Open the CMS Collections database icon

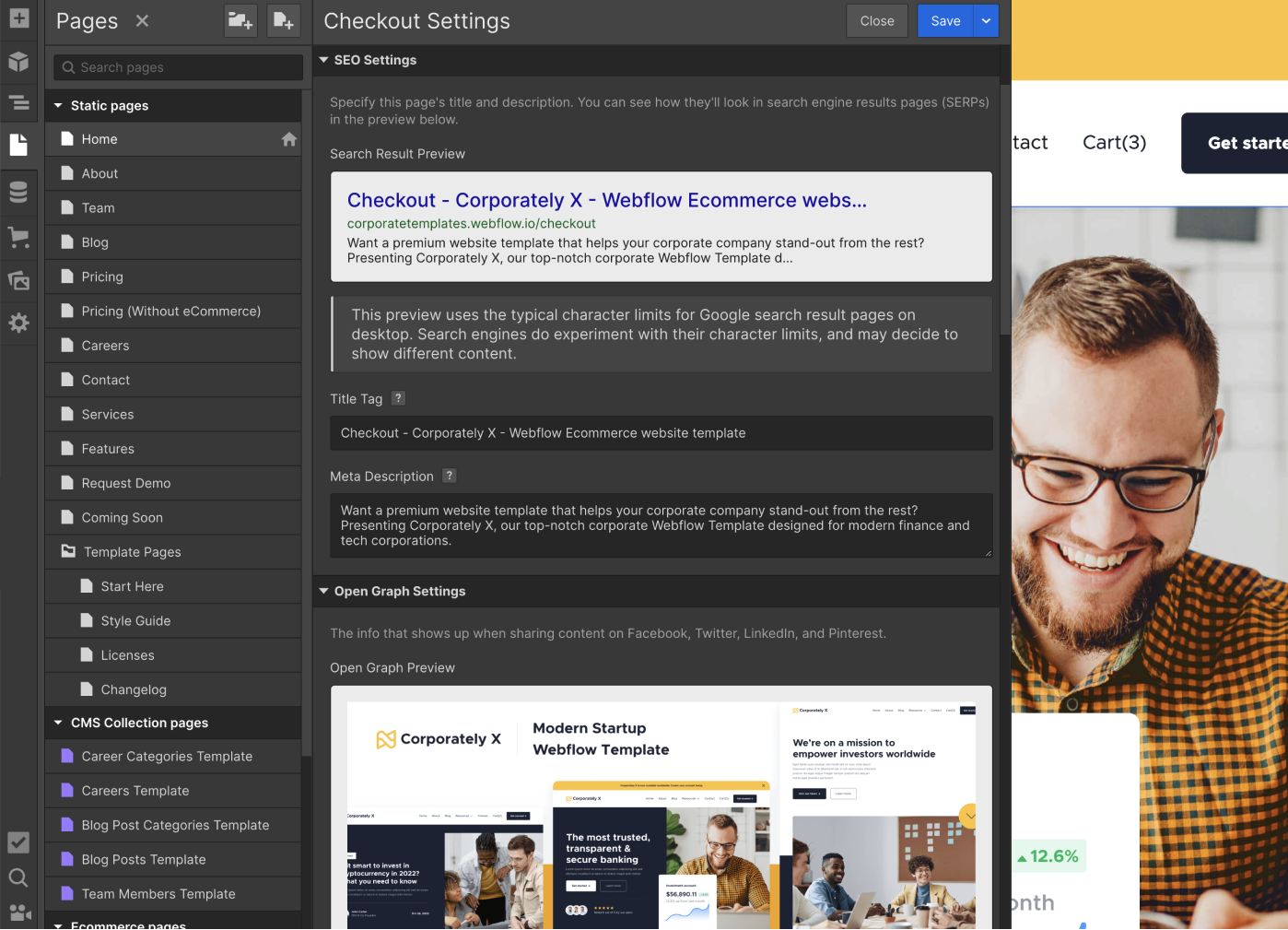18,192
